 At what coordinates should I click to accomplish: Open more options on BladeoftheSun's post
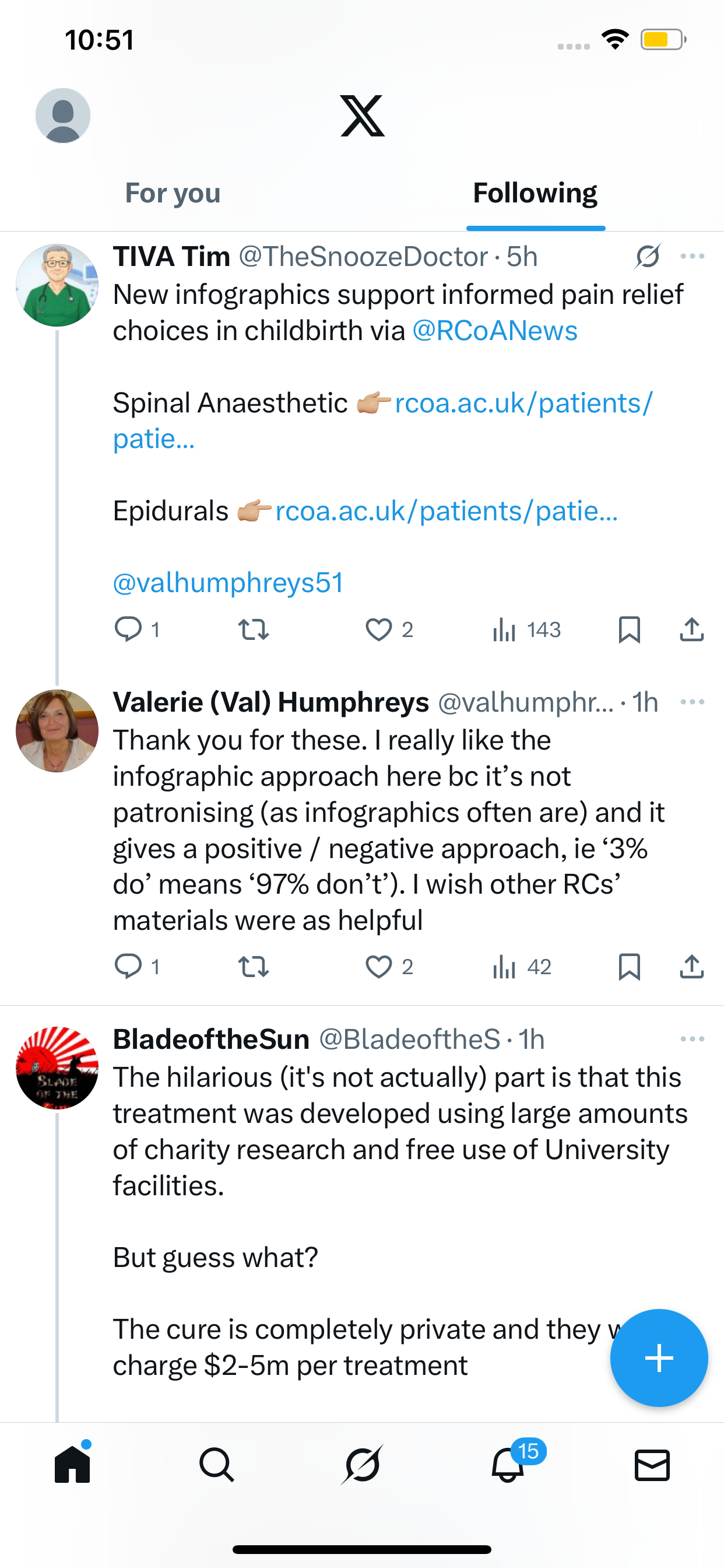coord(693,1039)
